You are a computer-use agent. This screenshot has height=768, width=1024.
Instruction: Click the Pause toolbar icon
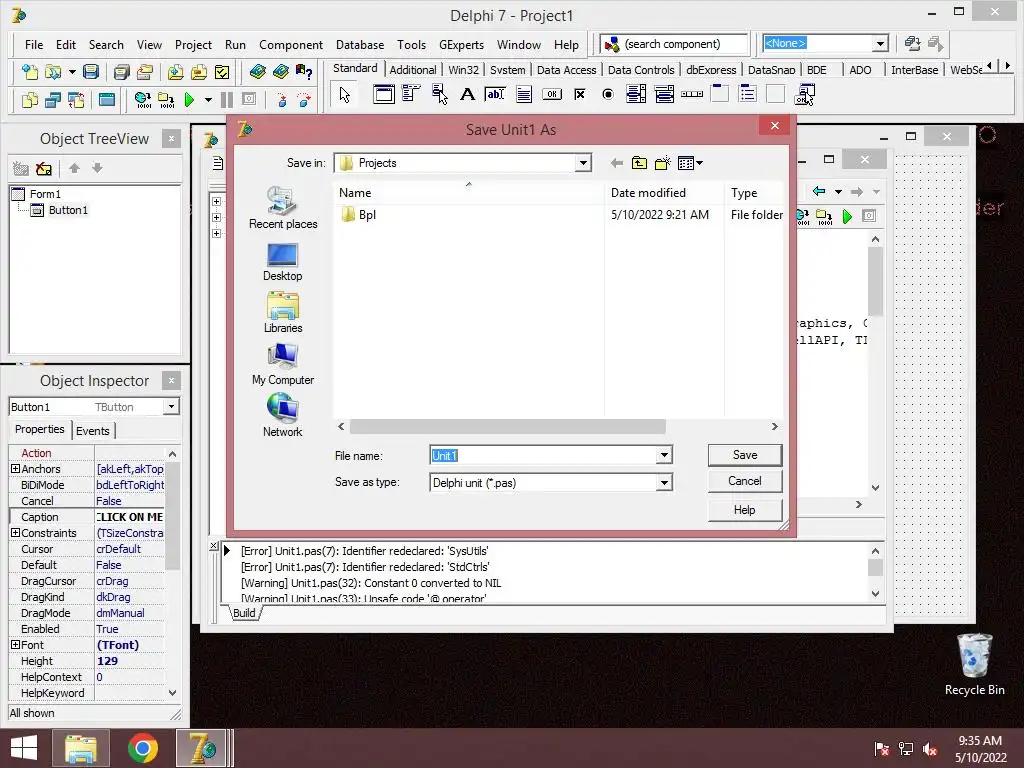227,100
